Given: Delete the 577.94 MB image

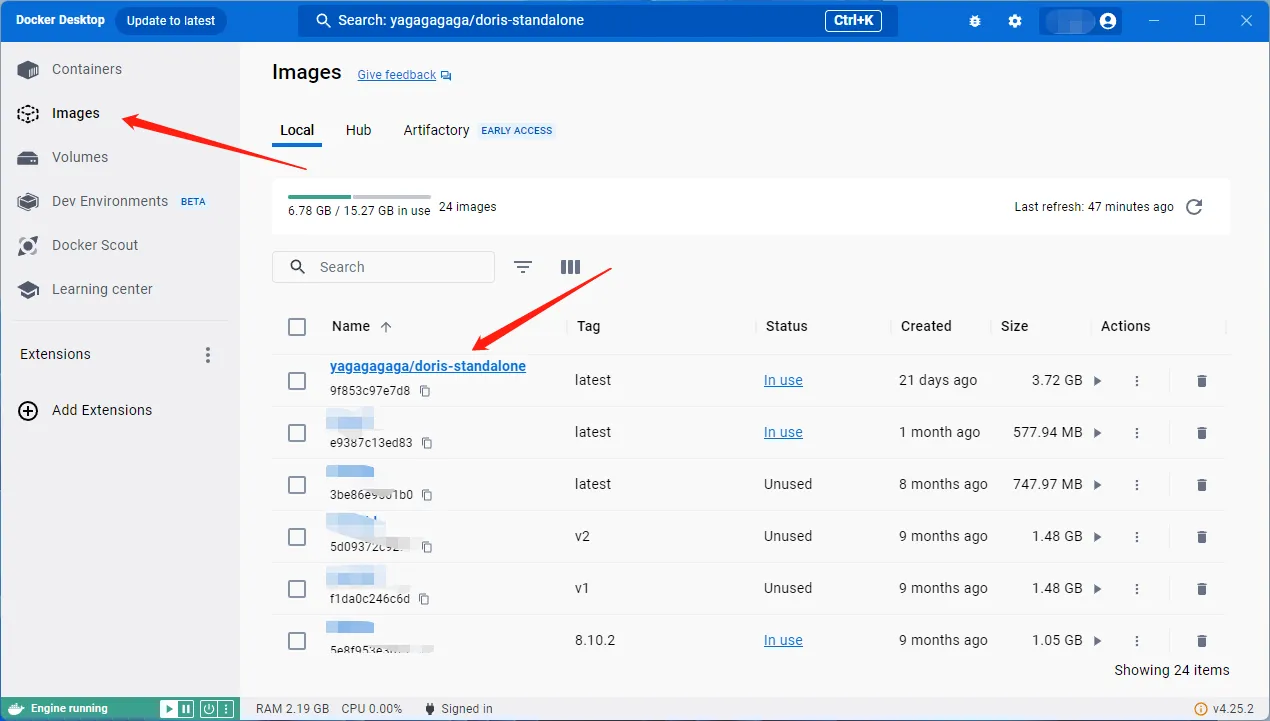Looking at the screenshot, I should (1202, 433).
